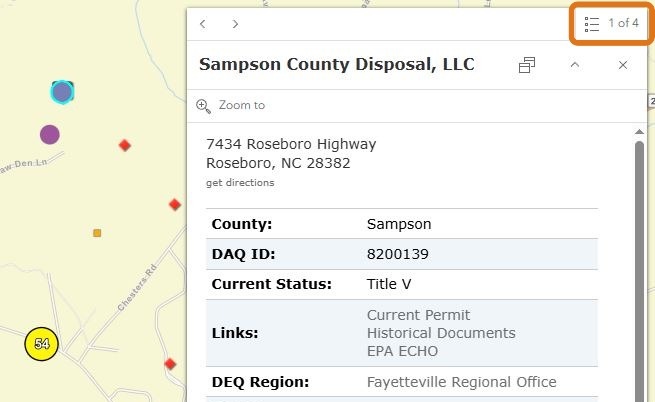Go to next feature in popup
The image size is (655, 402).
(x=235, y=23)
